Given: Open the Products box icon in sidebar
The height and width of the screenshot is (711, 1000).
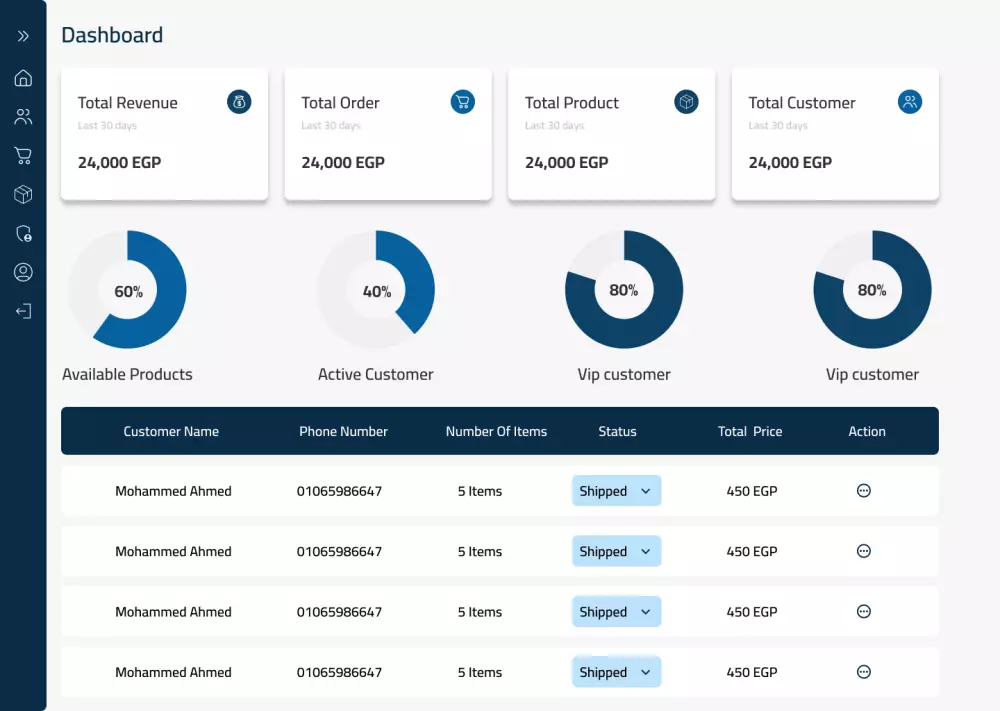Looking at the screenshot, I should click(23, 194).
